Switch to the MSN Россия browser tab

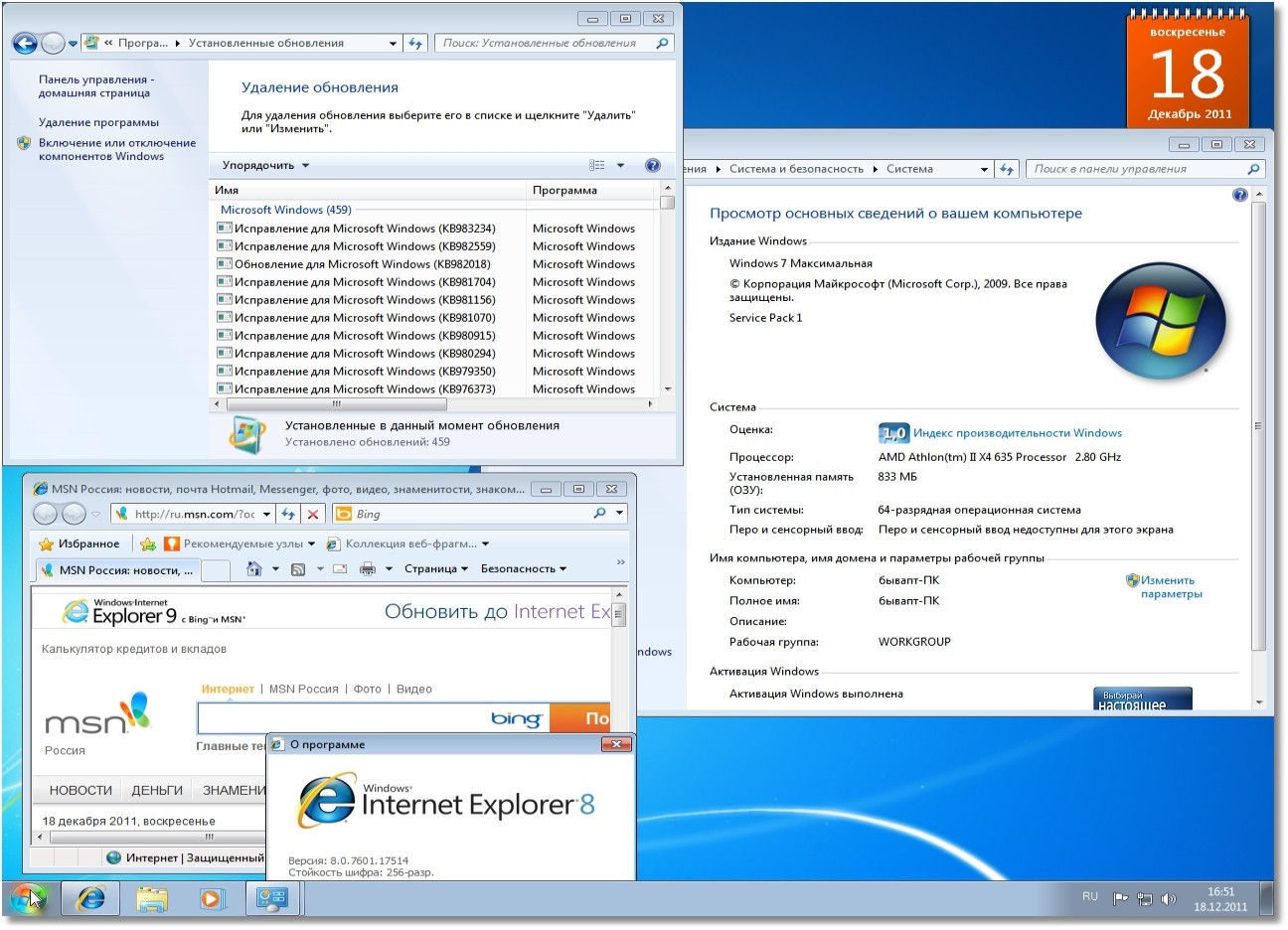118,569
